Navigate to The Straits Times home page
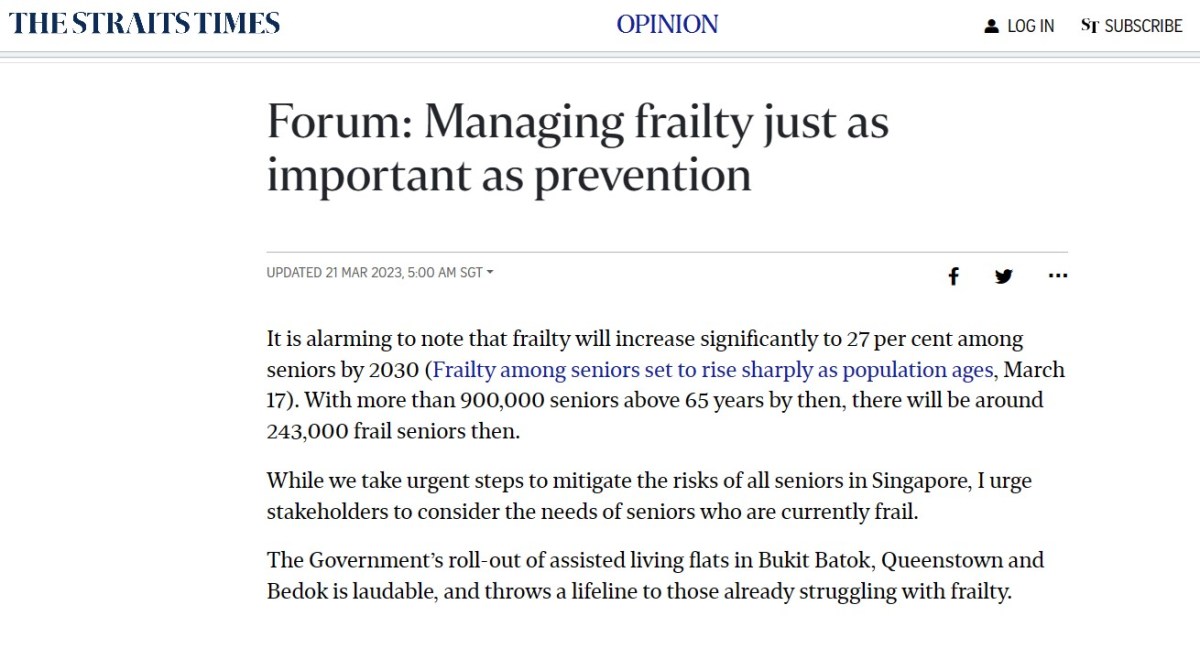This screenshot has width=1200, height=648. 144,22
